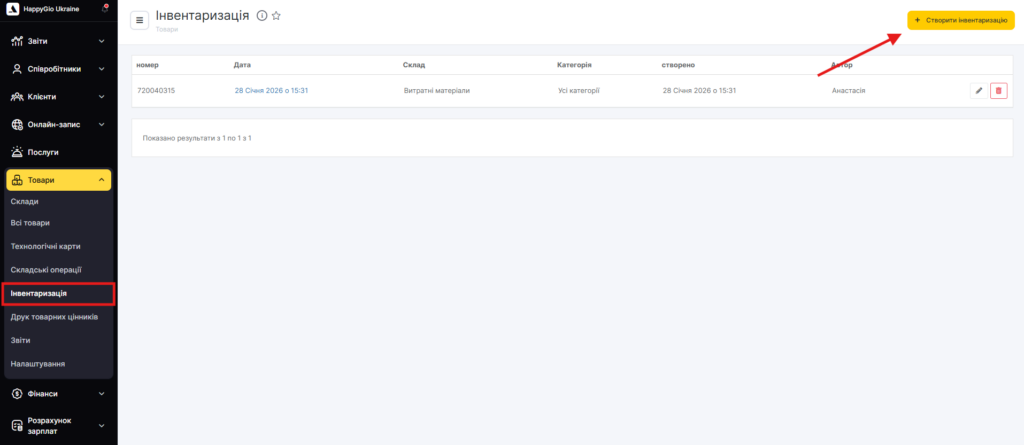Image resolution: width=1024 pixels, height=445 pixels.
Task: Toggle sidebar with hamburger menu button
Action: 140,20
